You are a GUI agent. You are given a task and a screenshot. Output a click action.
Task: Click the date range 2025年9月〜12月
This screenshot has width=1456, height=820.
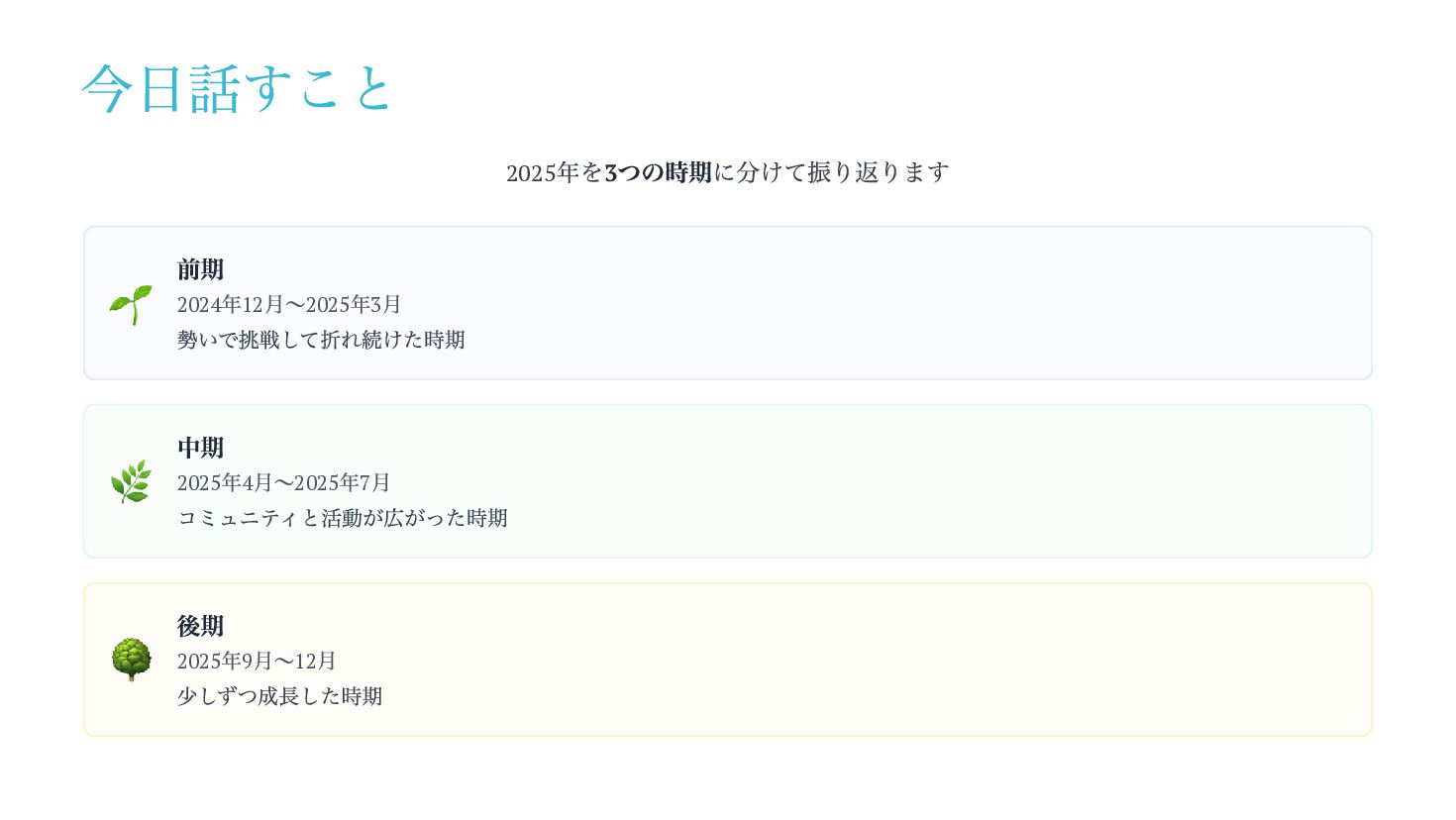pyautogui.click(x=257, y=661)
